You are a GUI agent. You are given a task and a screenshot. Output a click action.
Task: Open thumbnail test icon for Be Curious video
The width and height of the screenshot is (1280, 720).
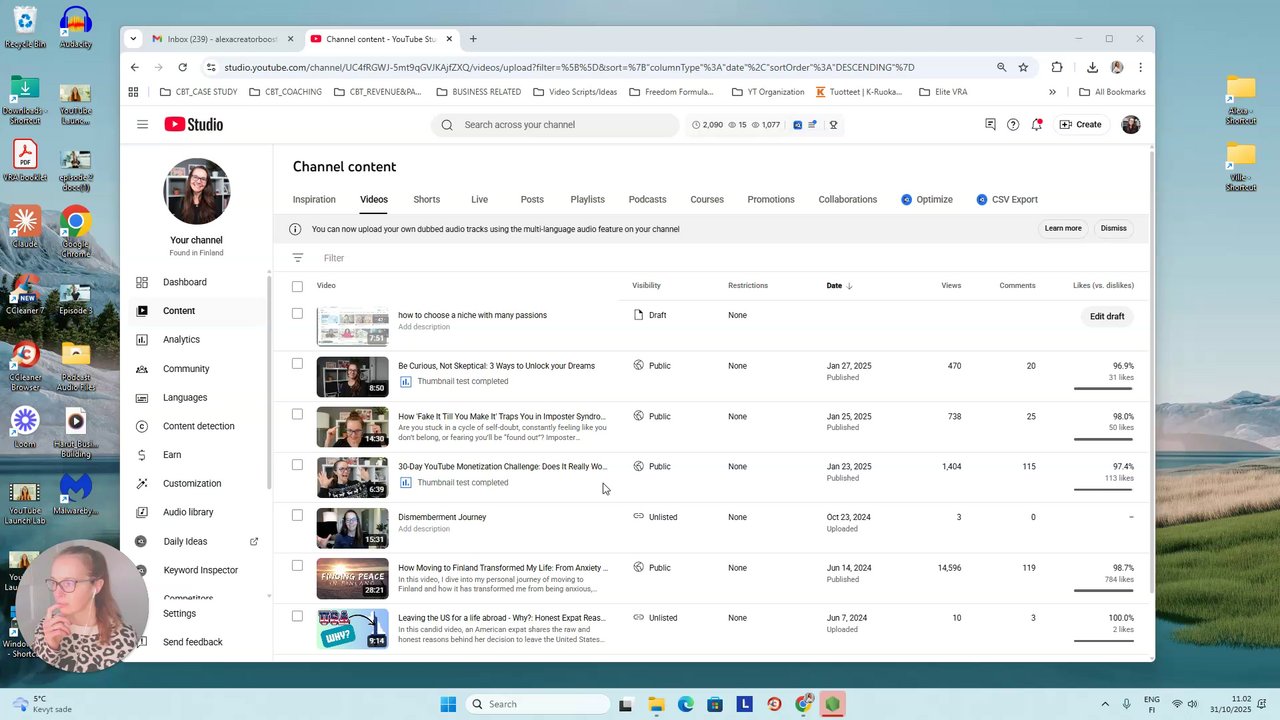405,381
